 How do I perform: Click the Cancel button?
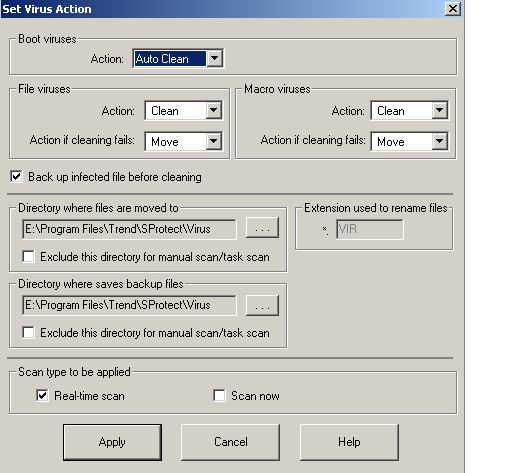click(x=230, y=442)
